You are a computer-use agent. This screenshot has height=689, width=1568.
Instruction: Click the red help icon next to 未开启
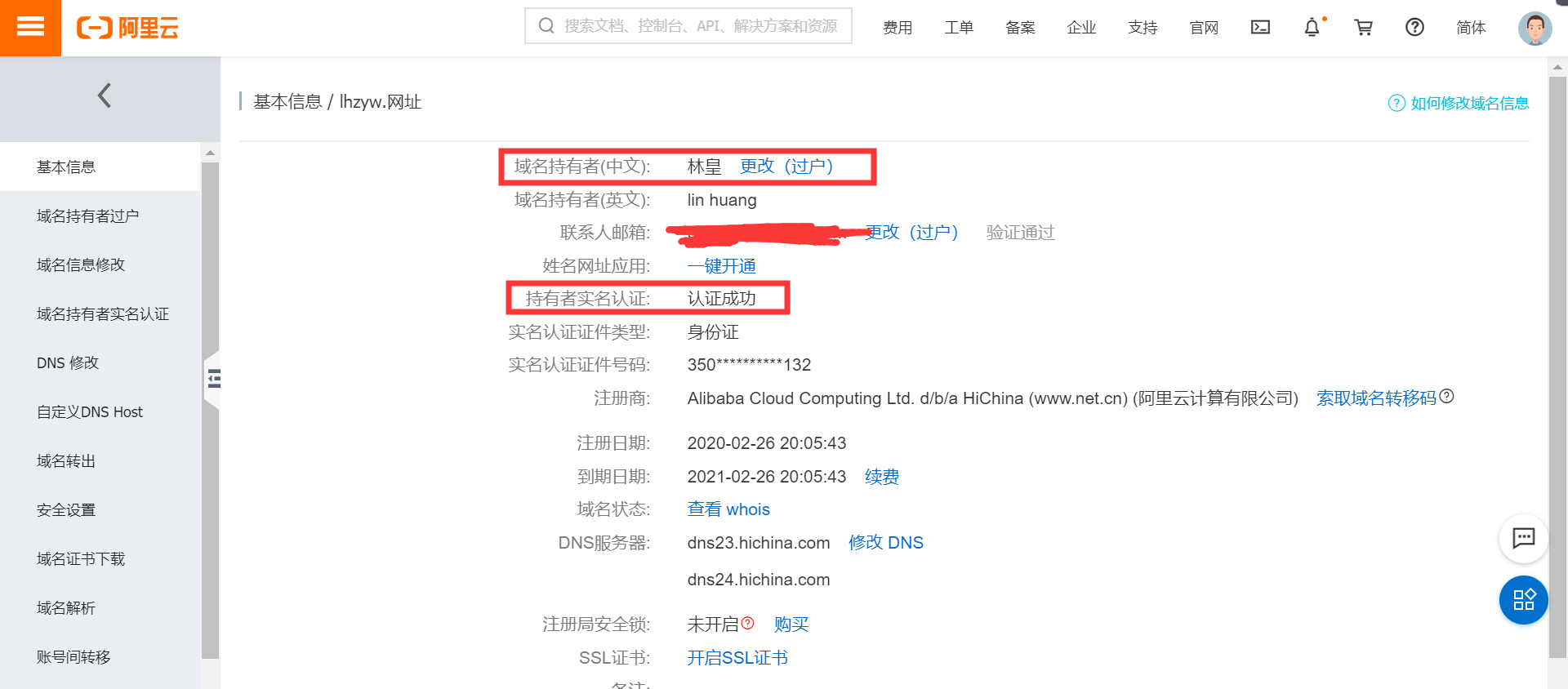point(747,623)
